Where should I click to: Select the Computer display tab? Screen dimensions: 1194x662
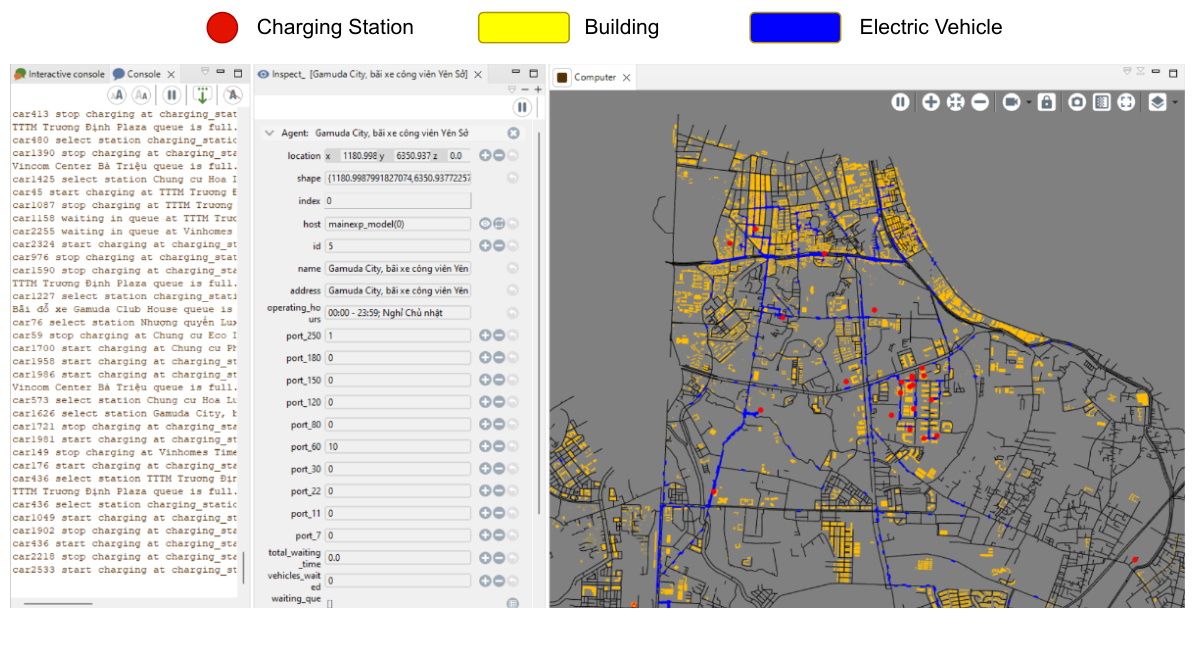click(594, 77)
